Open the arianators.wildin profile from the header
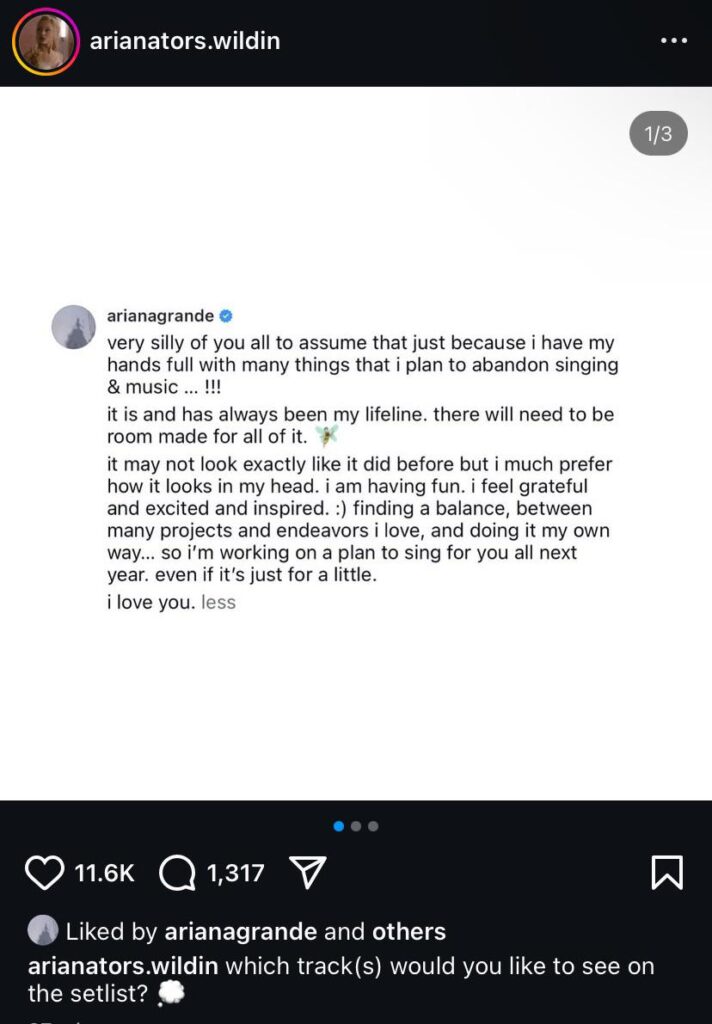The height and width of the screenshot is (1024, 712). [x=185, y=41]
